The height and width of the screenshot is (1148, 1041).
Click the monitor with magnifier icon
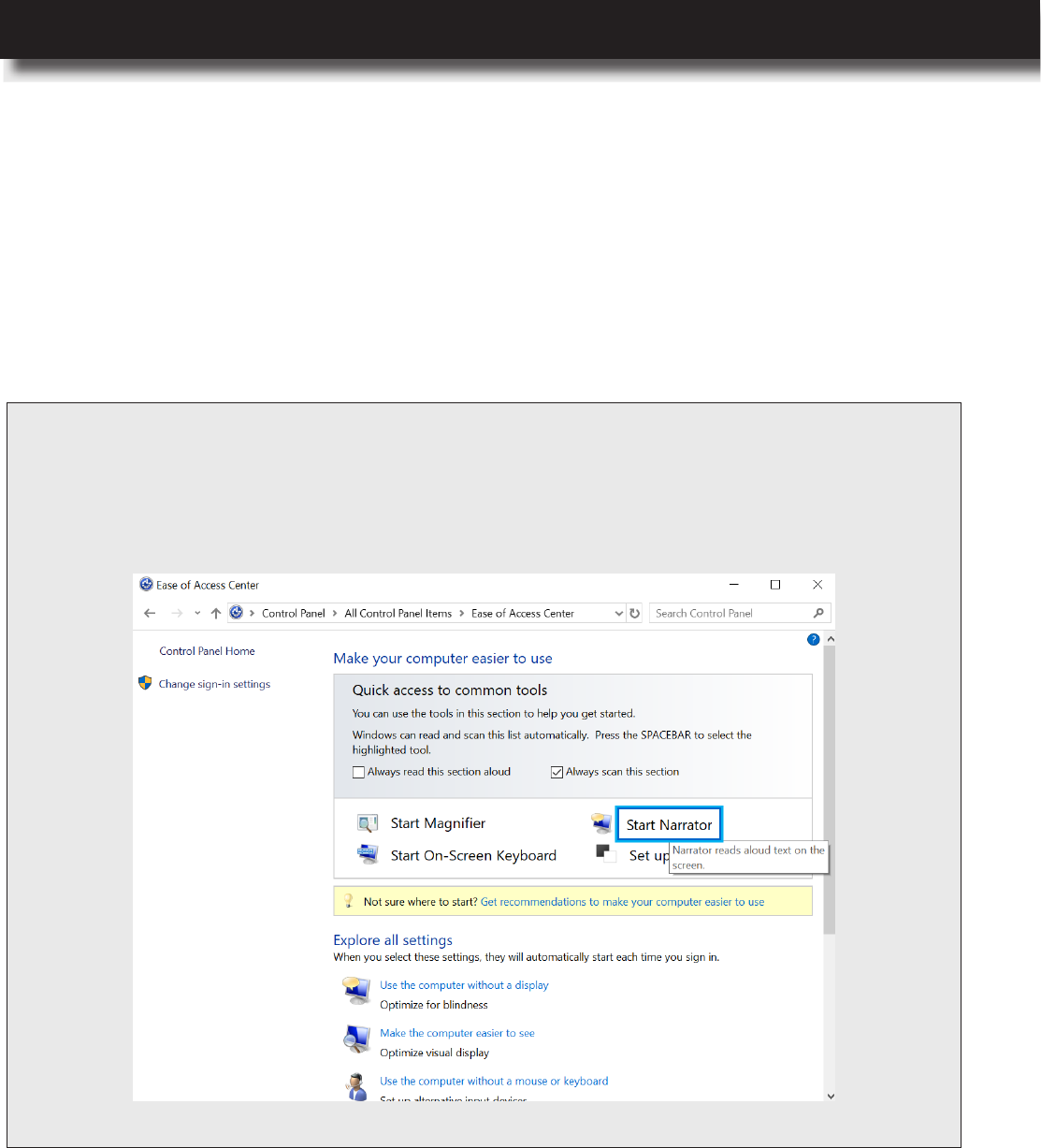click(356, 1039)
